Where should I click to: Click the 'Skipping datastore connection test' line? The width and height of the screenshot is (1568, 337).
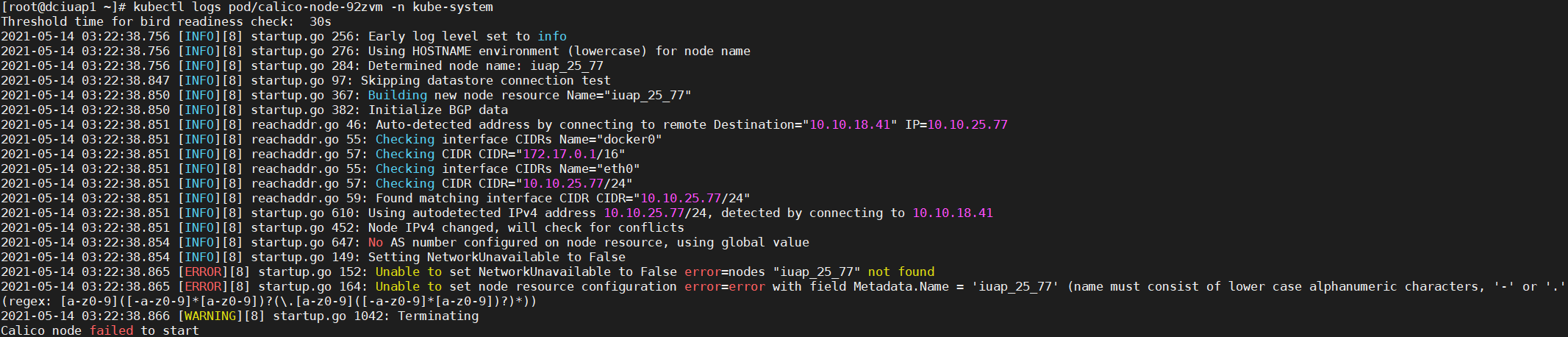(x=486, y=80)
